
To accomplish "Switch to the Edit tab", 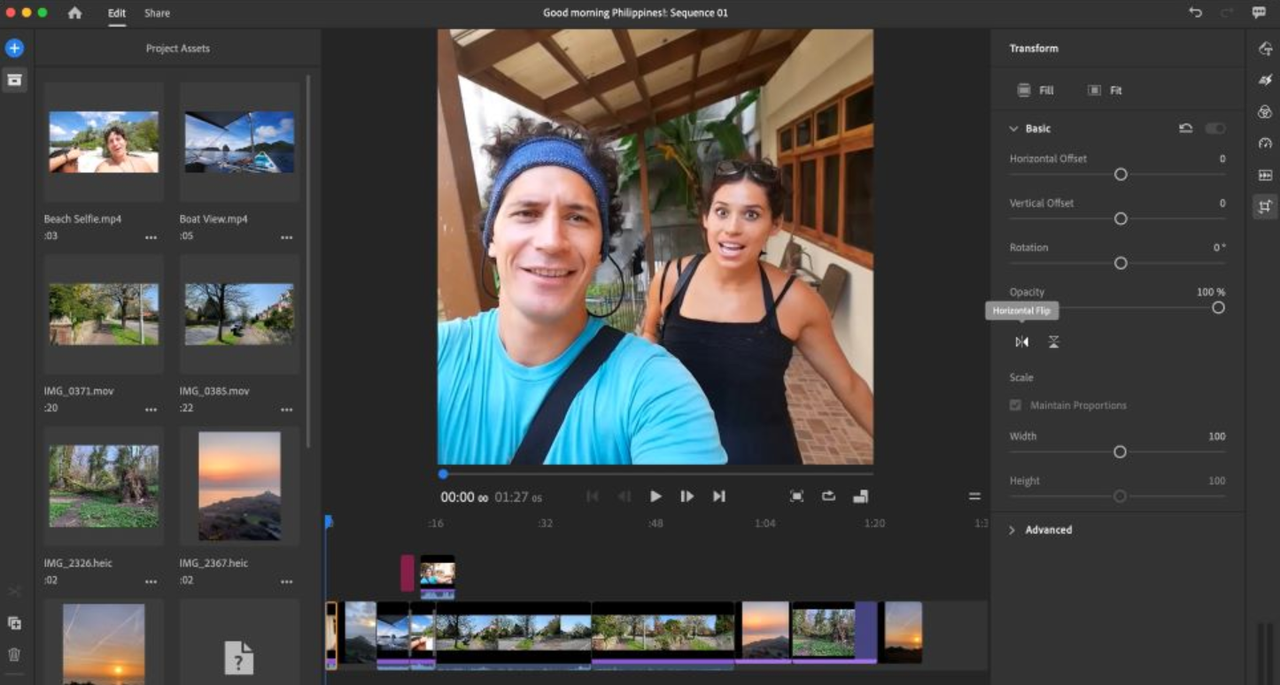I will [117, 13].
